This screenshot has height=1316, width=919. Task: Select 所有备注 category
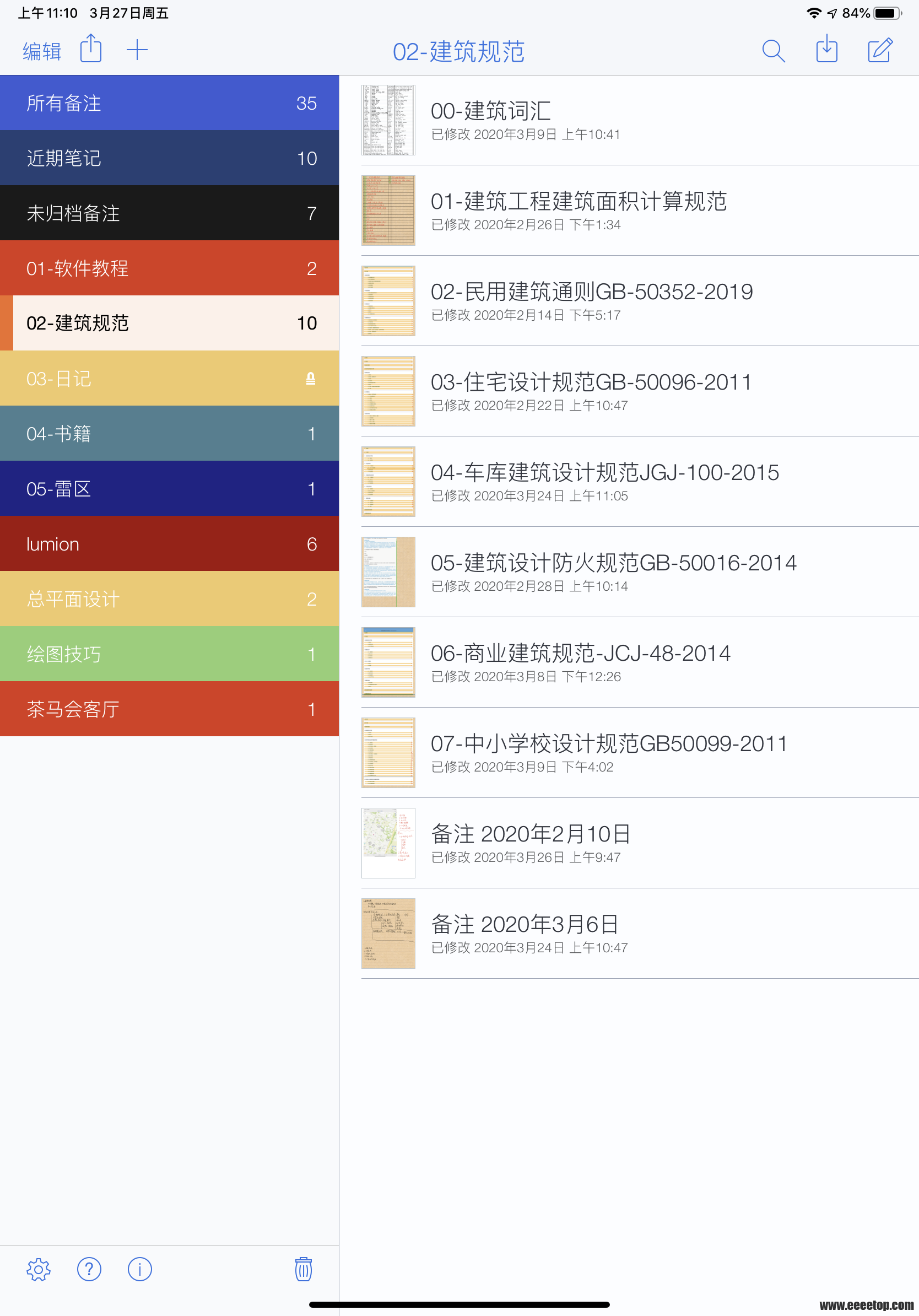[170, 103]
